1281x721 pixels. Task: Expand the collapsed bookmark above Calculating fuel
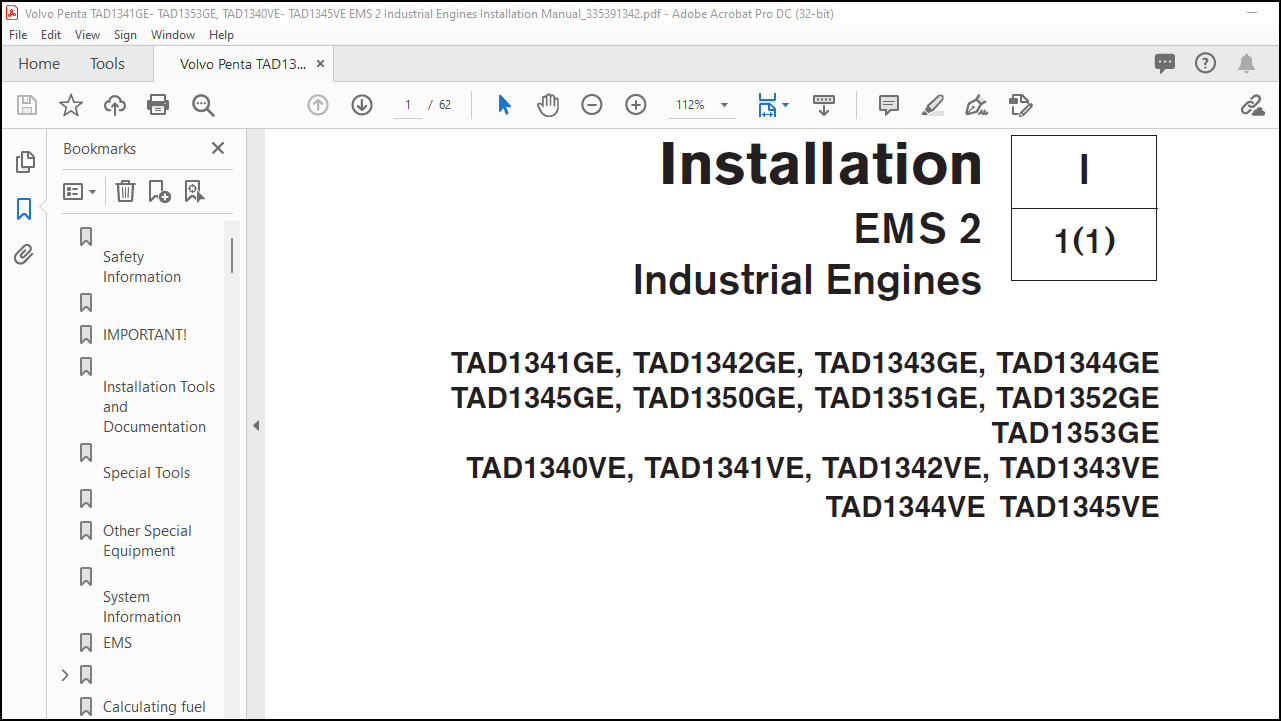65,675
